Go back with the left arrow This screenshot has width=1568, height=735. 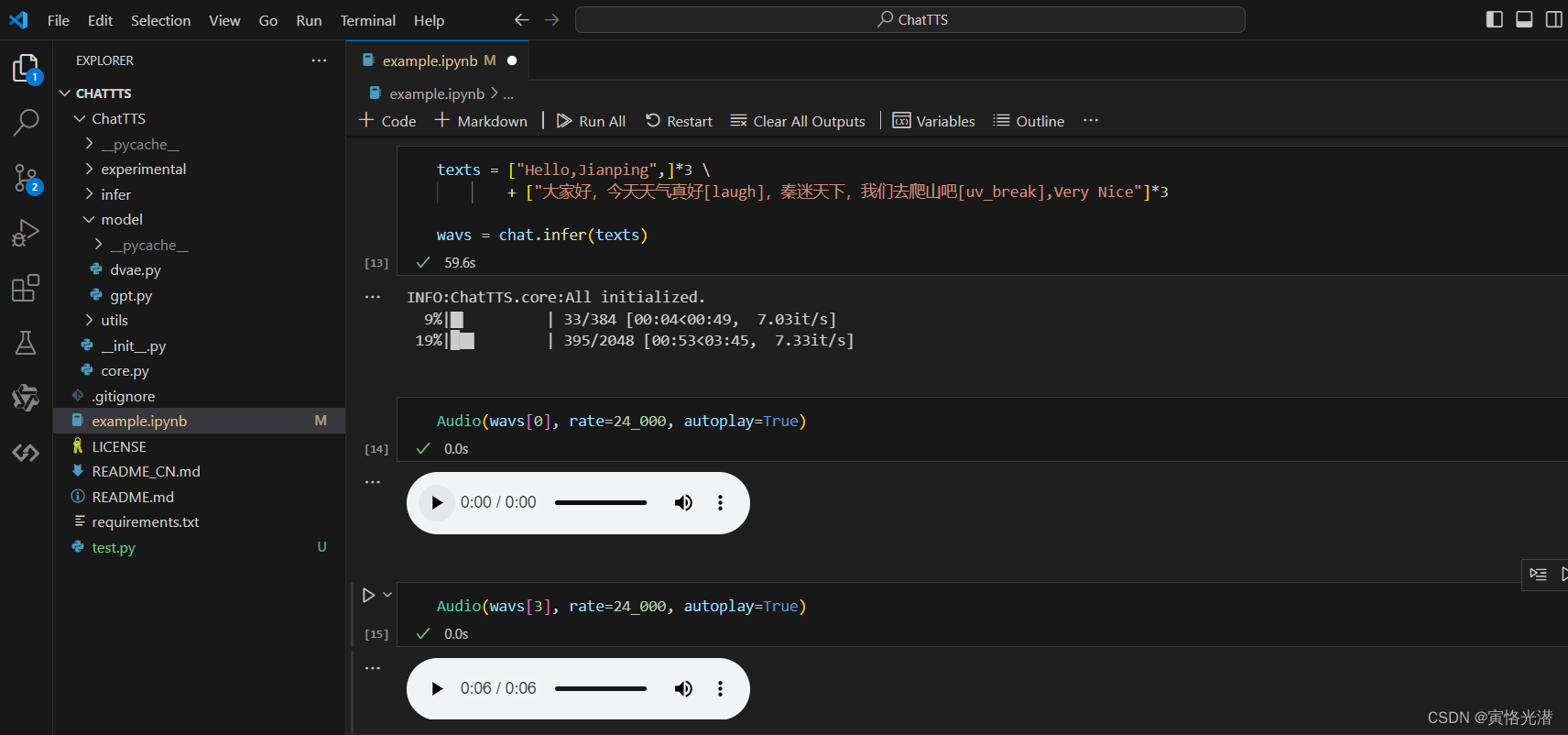click(522, 19)
